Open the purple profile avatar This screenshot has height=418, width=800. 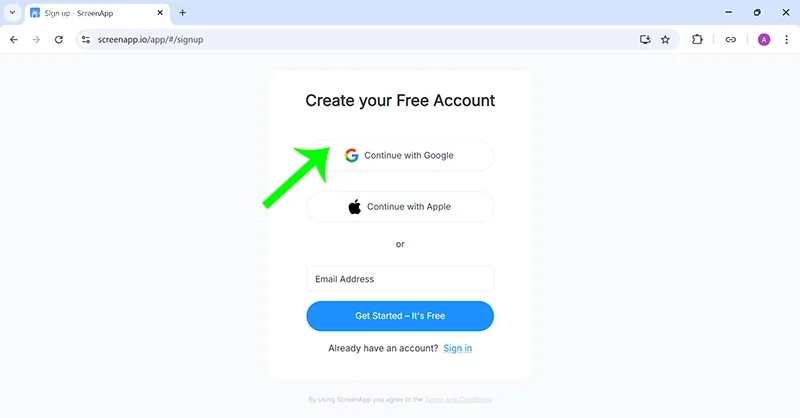tap(764, 39)
